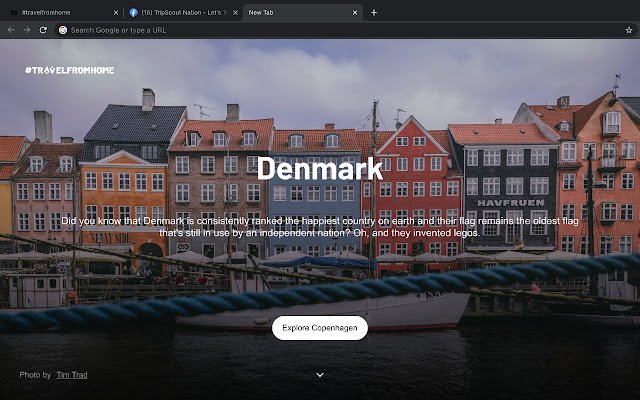The image size is (640, 400).
Task: Click the Denmark heading
Action: pos(320,169)
